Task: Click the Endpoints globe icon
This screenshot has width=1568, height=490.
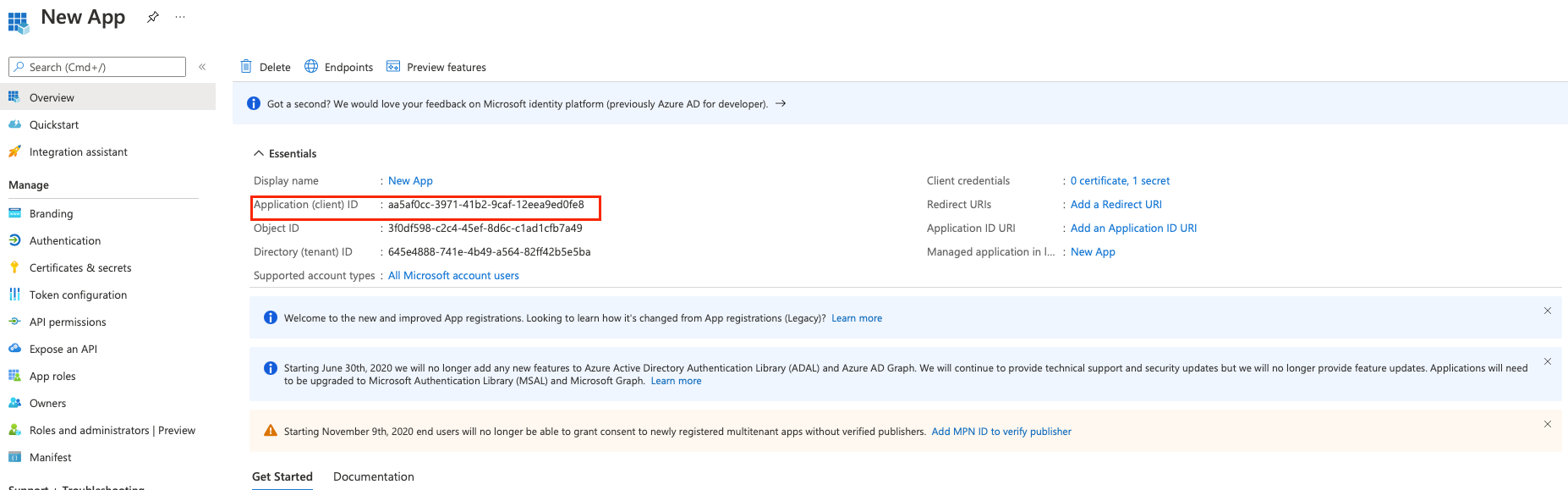Action: coord(311,67)
